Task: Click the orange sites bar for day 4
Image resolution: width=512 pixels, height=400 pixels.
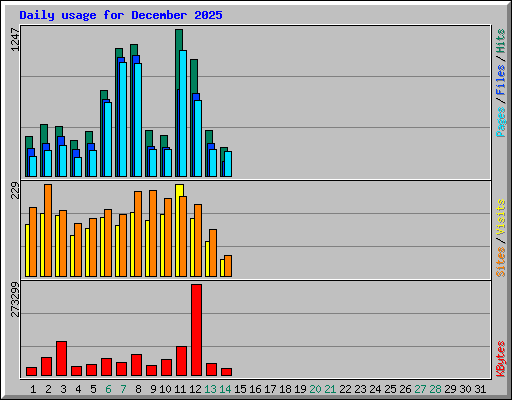Action: (x=78, y=250)
